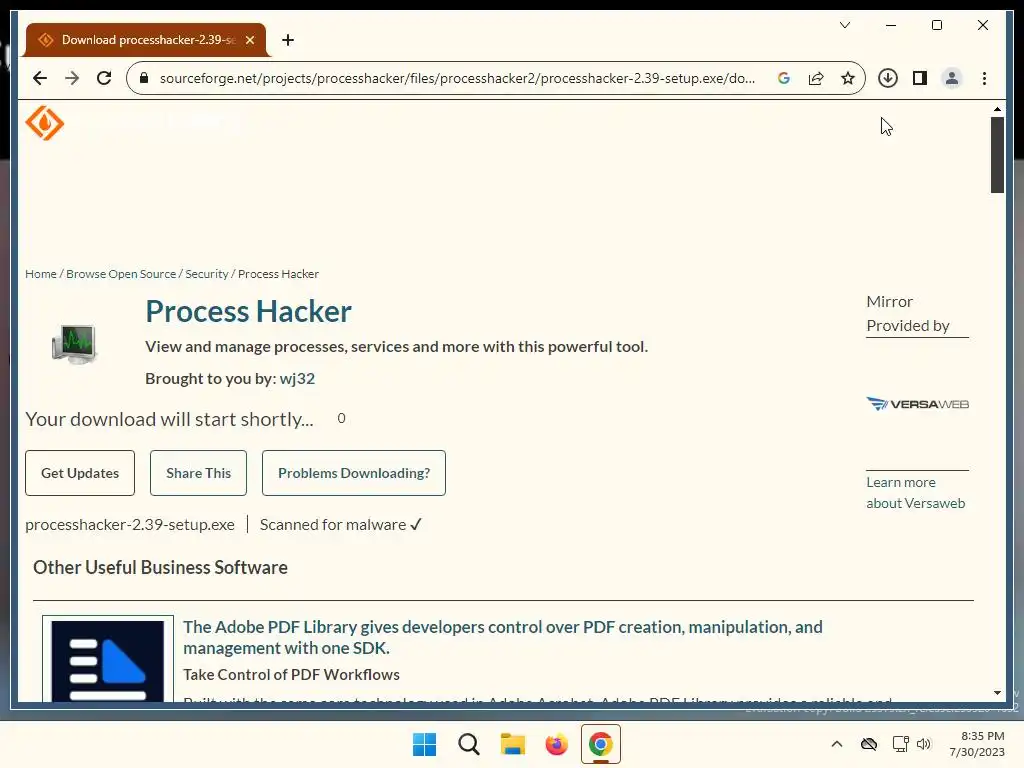Open File Explorer from the taskbar
1024x768 pixels.
(513, 744)
